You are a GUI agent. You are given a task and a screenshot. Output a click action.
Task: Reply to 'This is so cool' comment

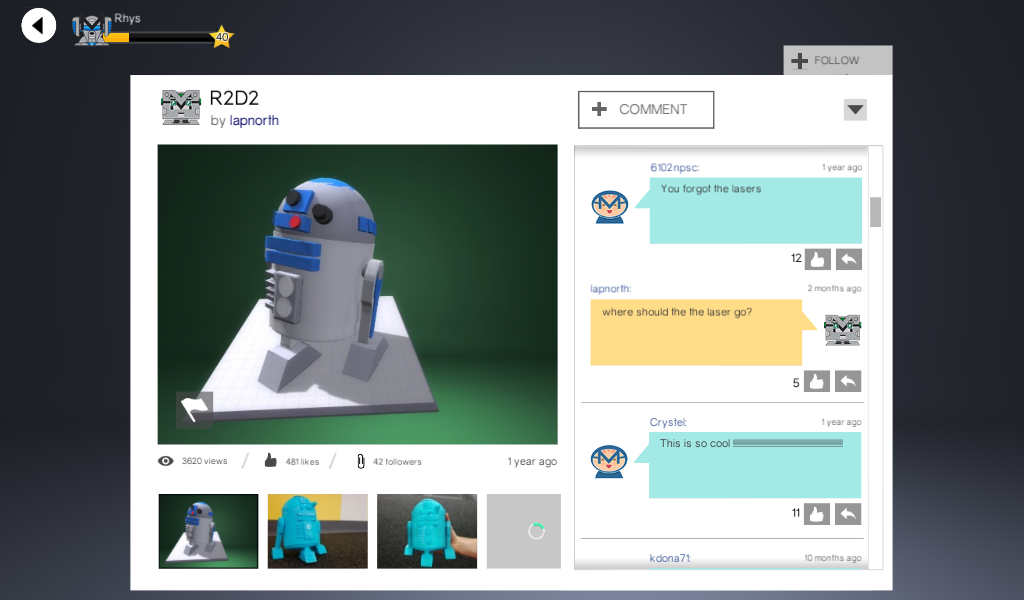point(848,514)
